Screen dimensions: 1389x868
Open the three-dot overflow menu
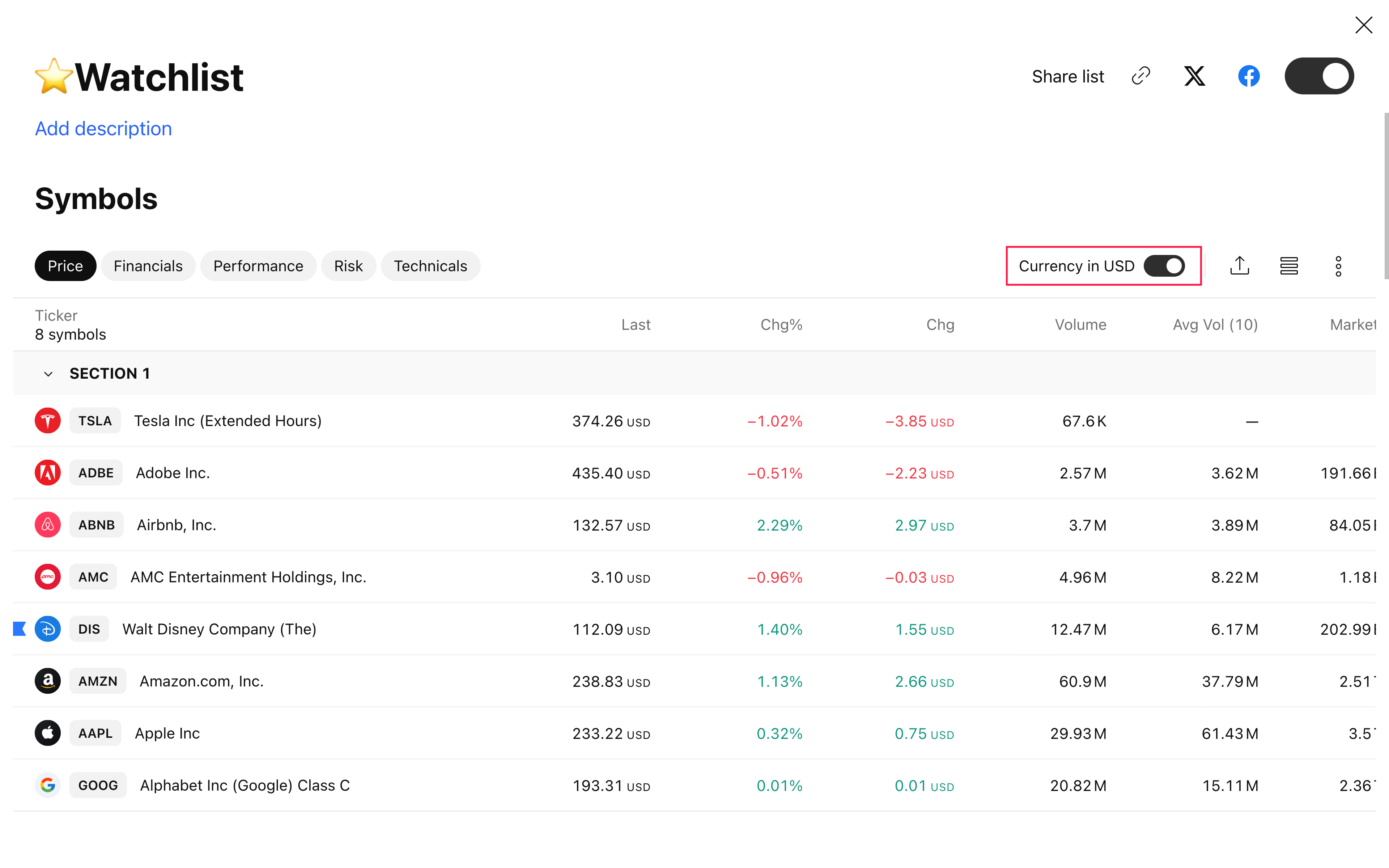(1338, 265)
